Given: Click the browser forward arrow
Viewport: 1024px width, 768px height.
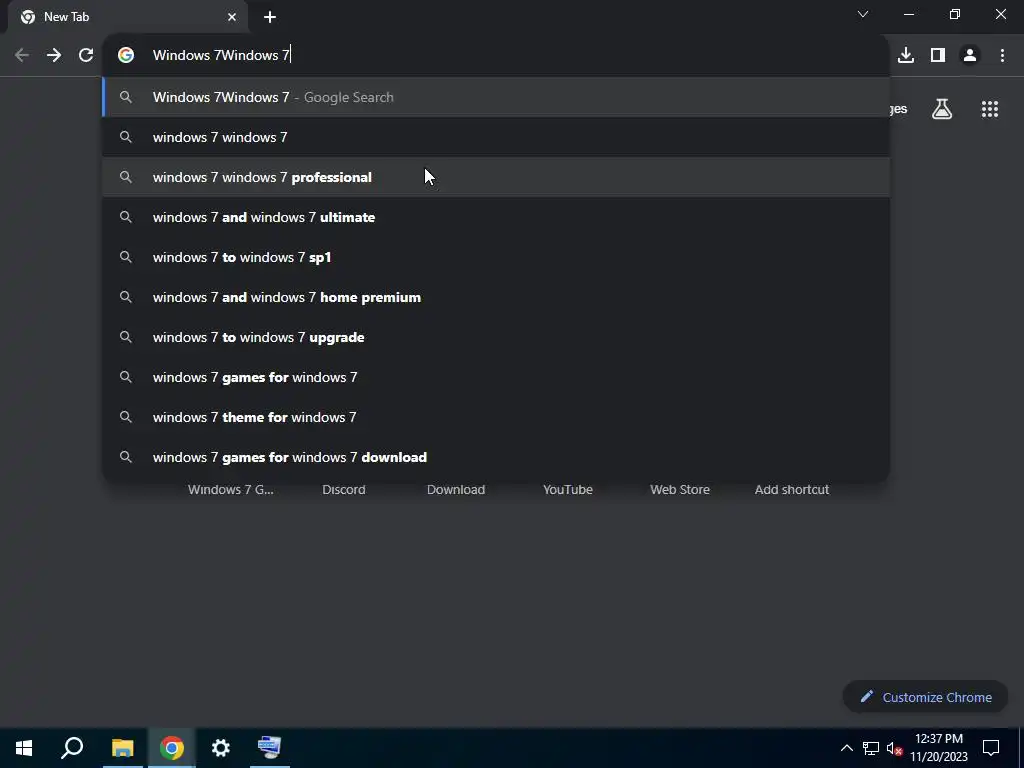Looking at the screenshot, I should click(54, 55).
